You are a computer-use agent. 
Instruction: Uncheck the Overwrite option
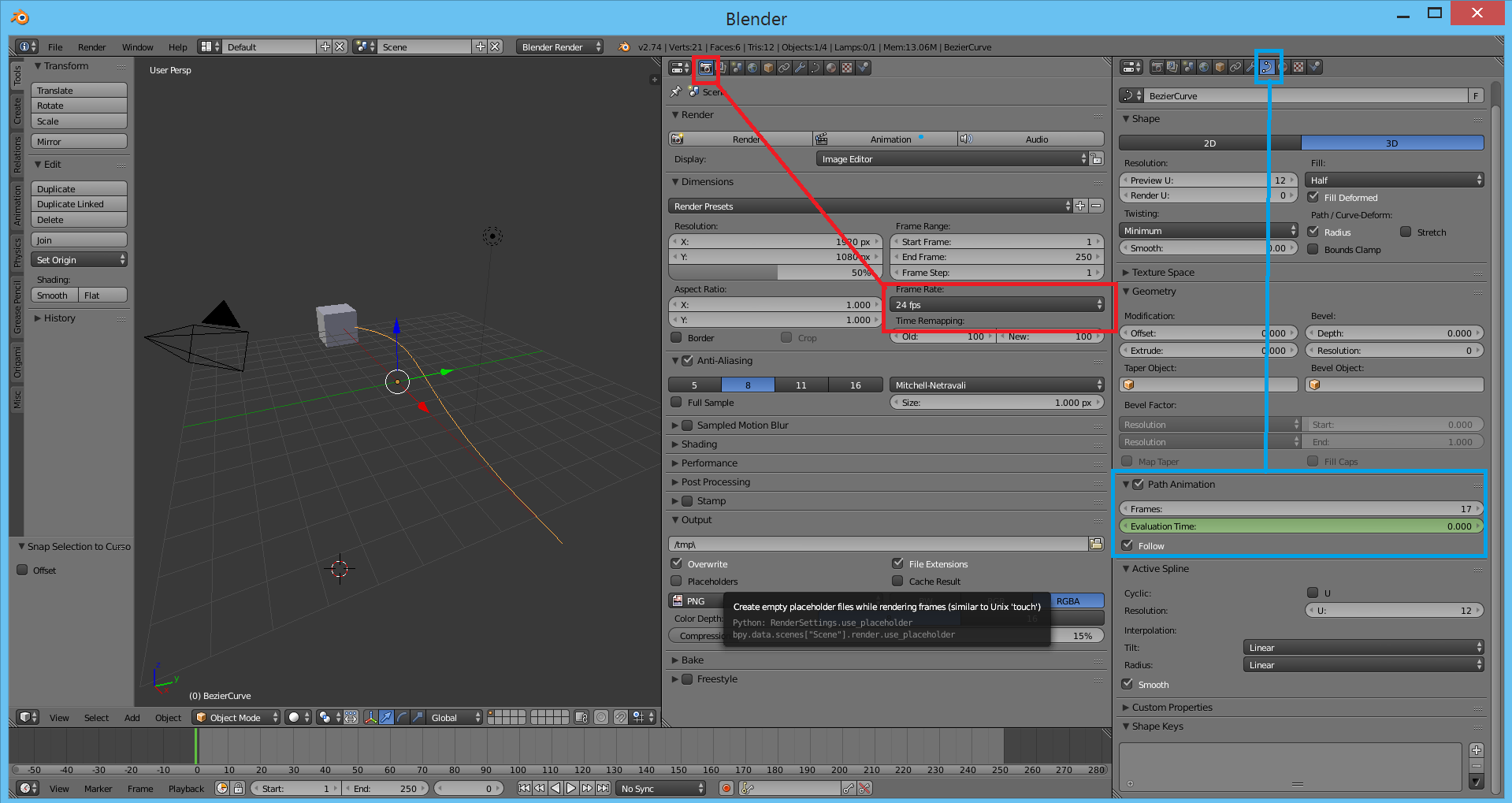click(x=676, y=563)
